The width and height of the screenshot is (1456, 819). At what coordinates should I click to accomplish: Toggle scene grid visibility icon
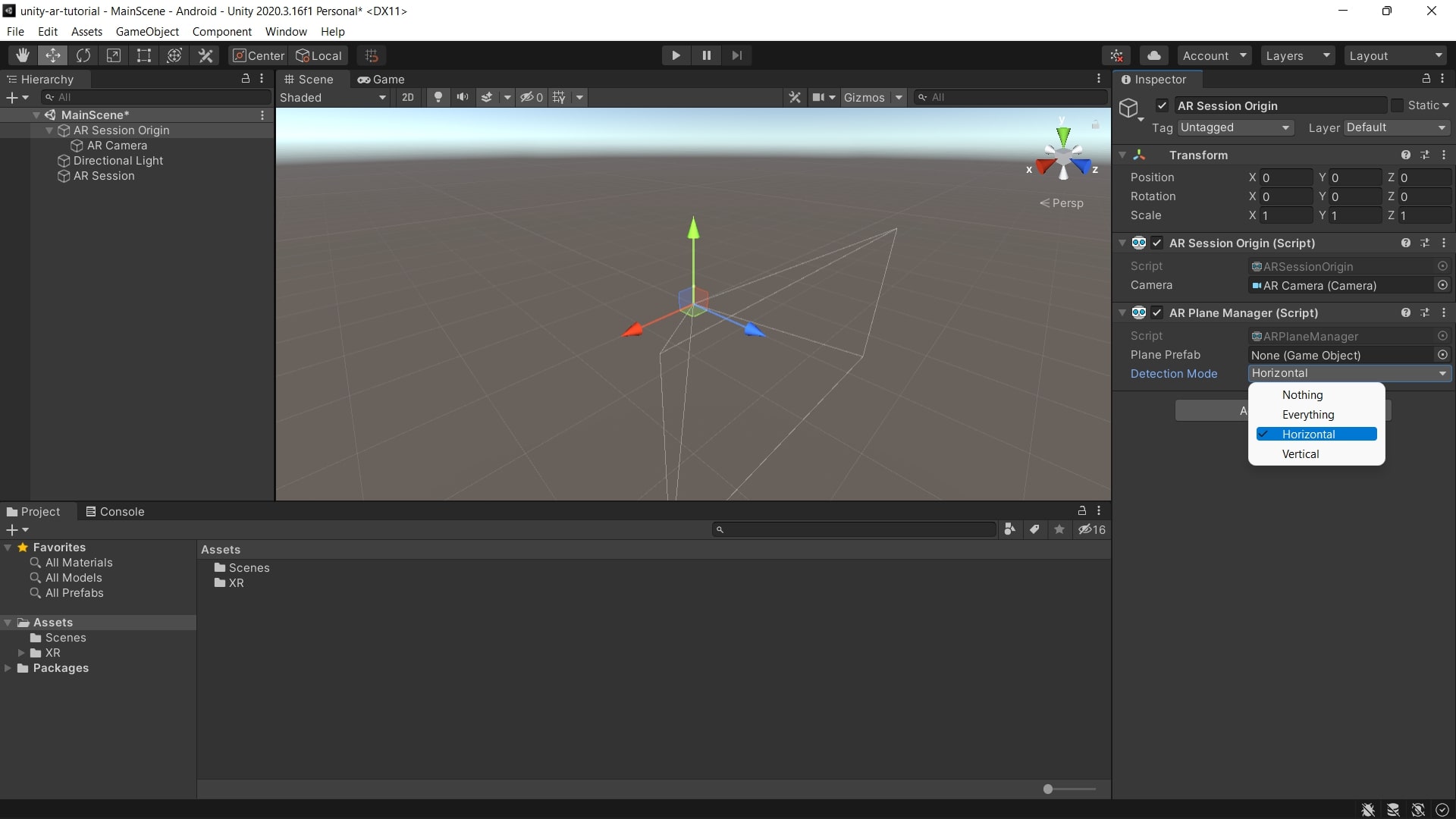click(x=560, y=97)
